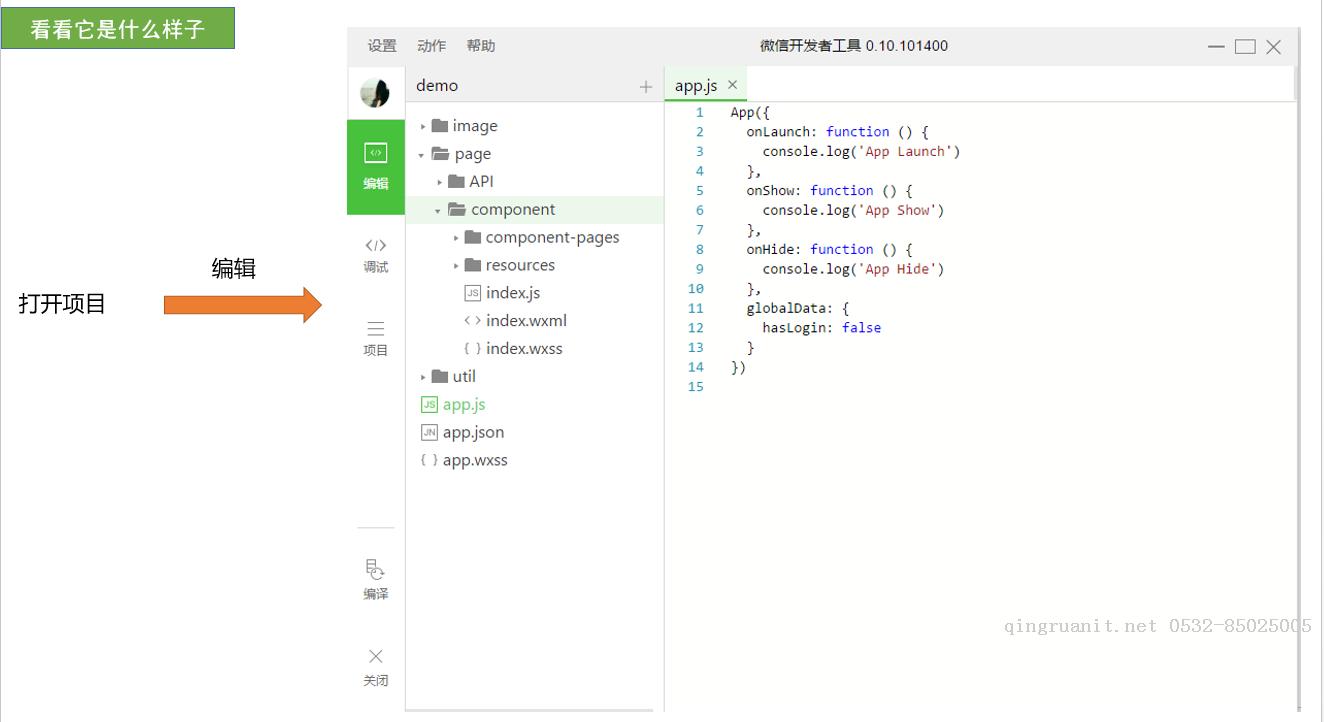
Task: Open the 帮助 (Help) menu
Action: pos(481,46)
